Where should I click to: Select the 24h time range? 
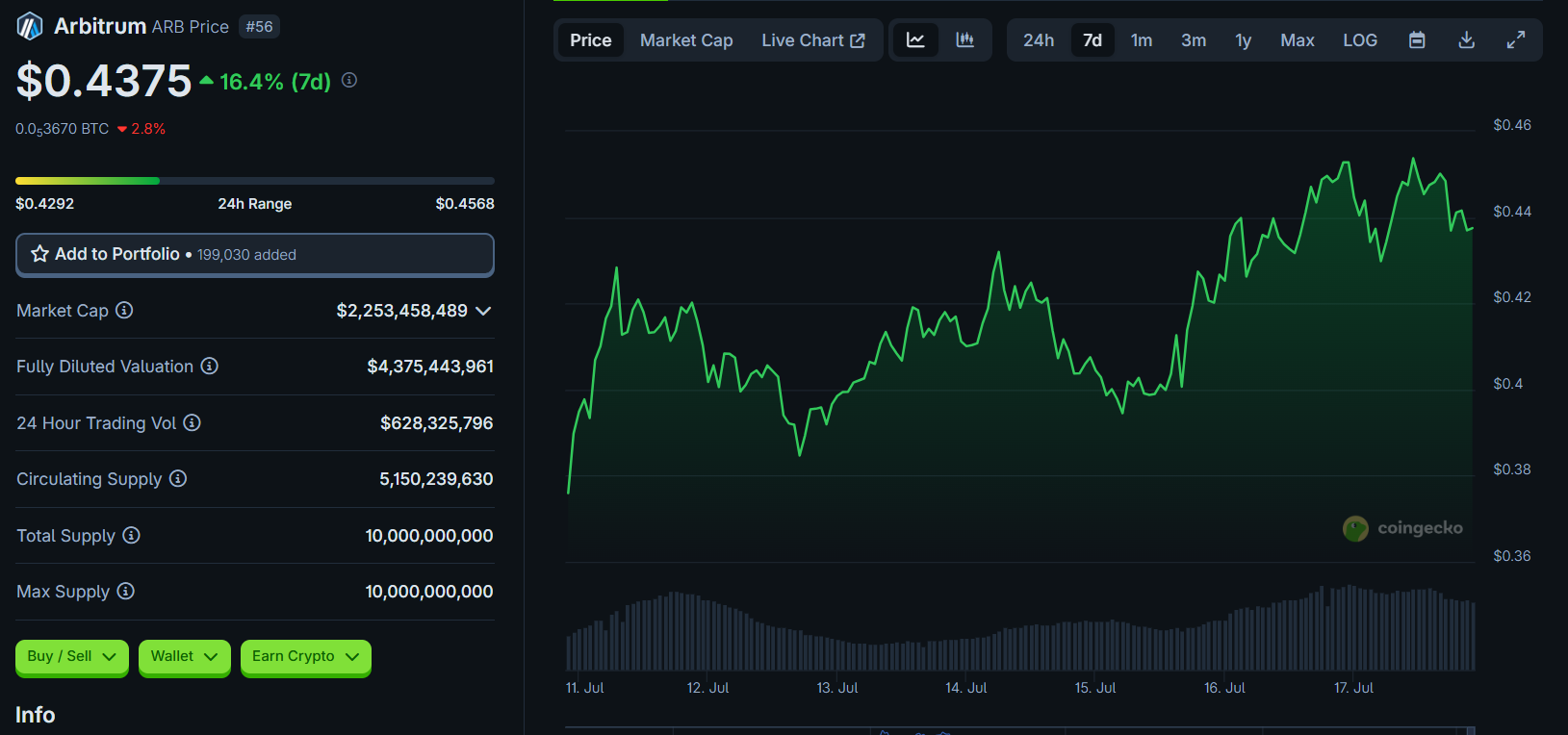tap(1039, 40)
